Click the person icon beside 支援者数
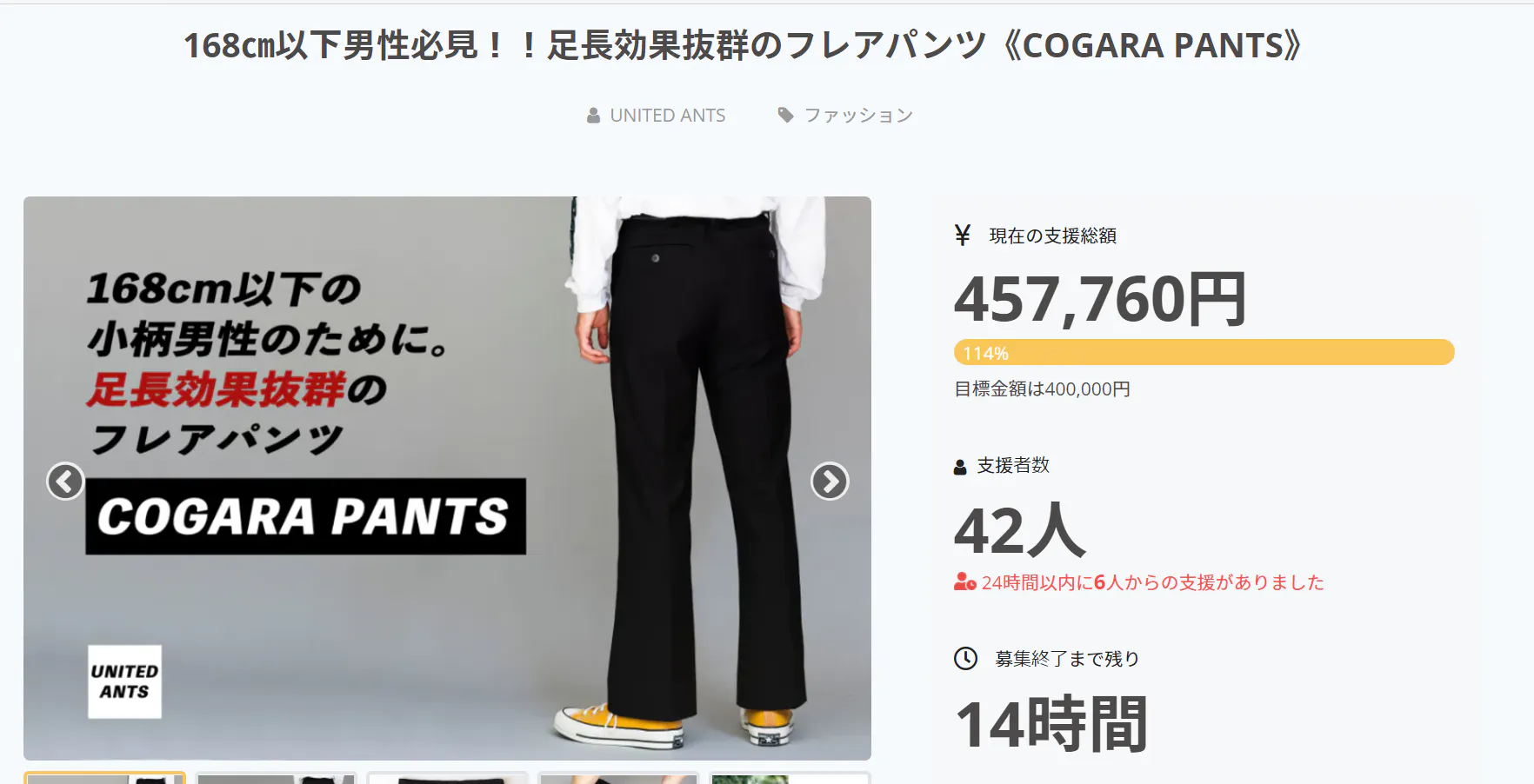1534x784 pixels. (960, 467)
